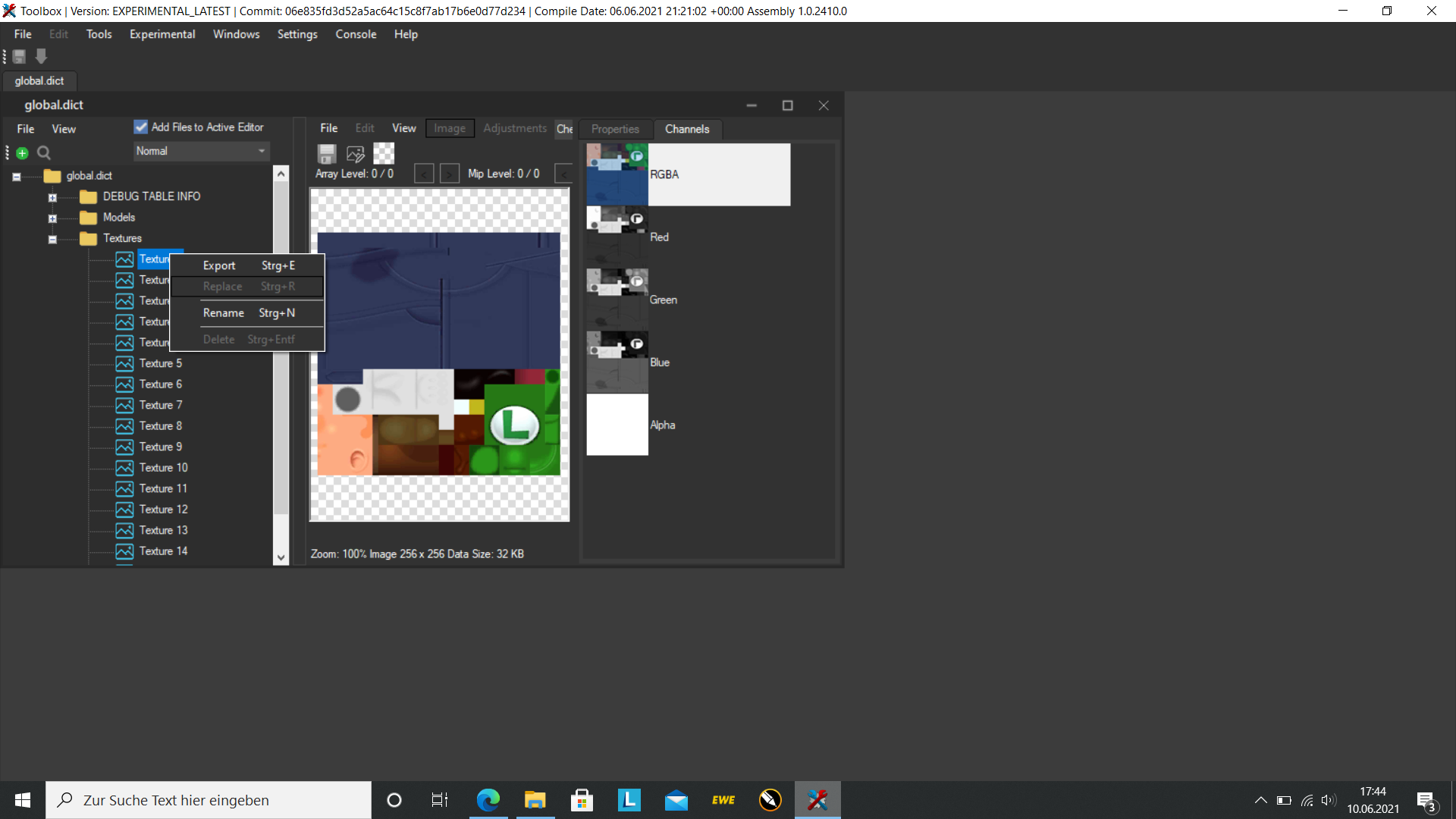
Task: Select Export in the context menu
Action: pyautogui.click(x=218, y=265)
